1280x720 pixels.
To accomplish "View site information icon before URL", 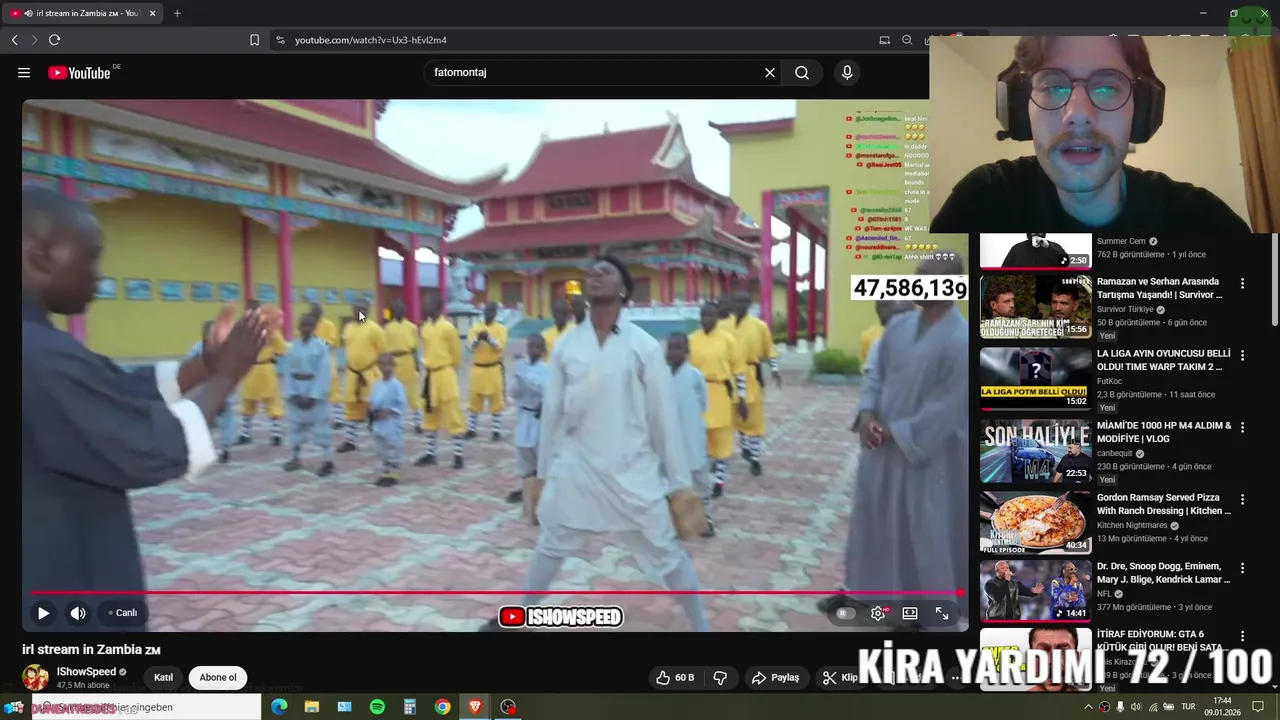I will point(280,40).
